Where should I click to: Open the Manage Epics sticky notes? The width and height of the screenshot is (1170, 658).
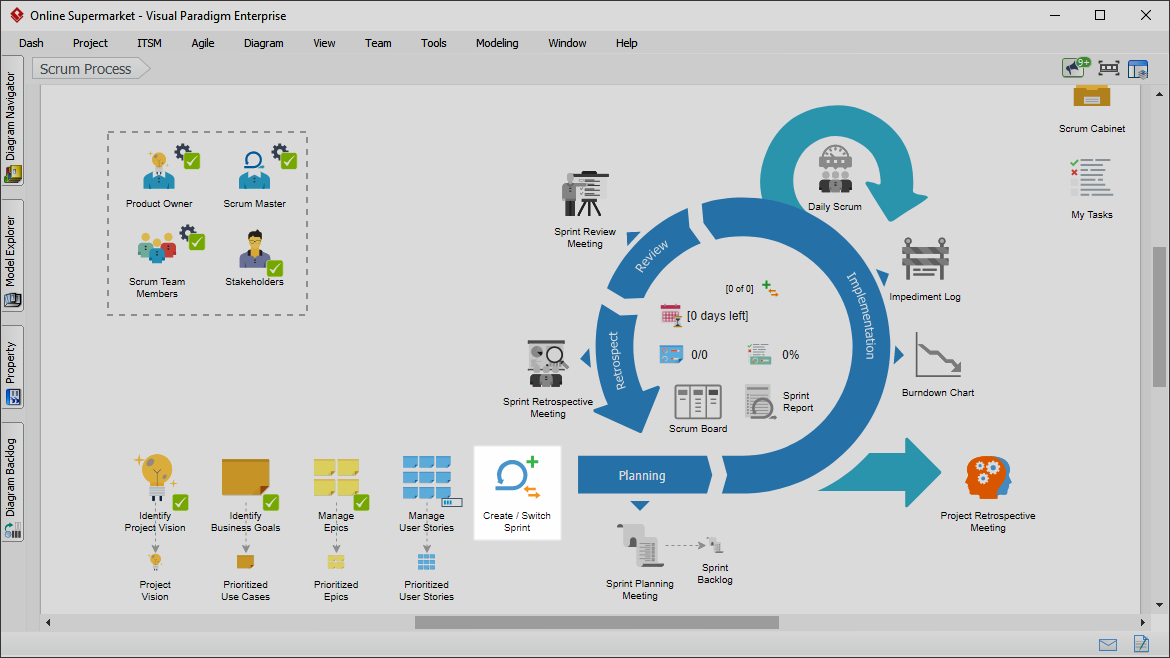[337, 477]
